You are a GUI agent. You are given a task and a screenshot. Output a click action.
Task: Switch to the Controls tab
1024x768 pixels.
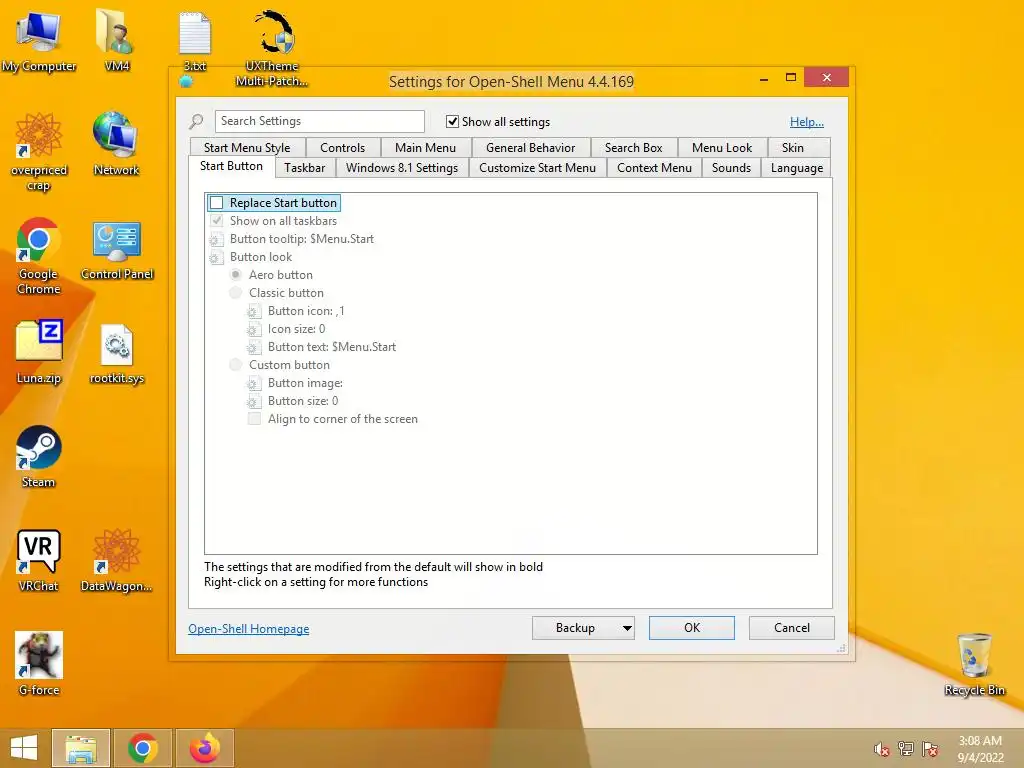[342, 148]
